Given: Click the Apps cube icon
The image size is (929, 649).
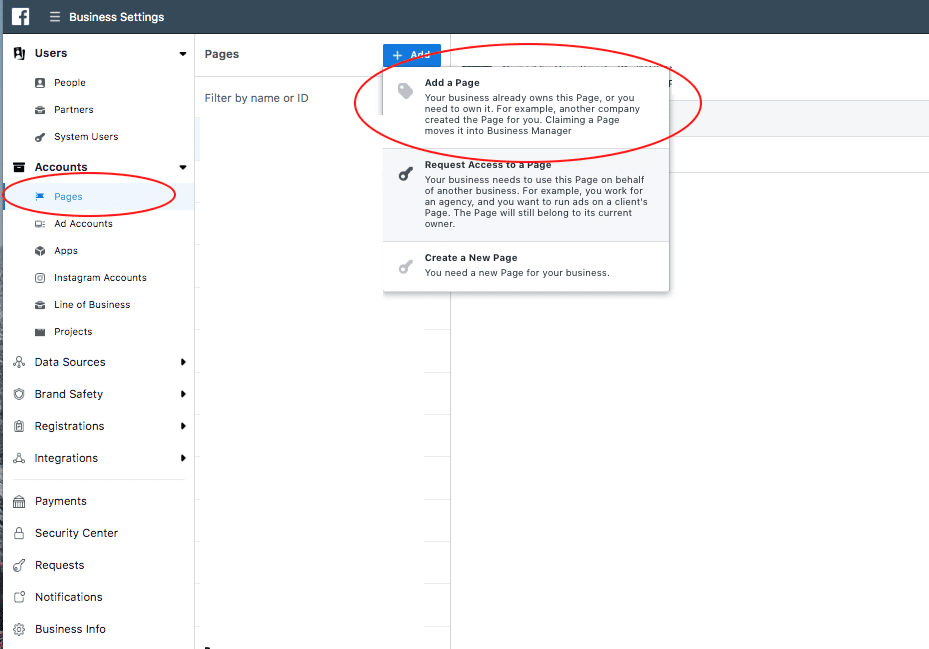Looking at the screenshot, I should (x=40, y=251).
